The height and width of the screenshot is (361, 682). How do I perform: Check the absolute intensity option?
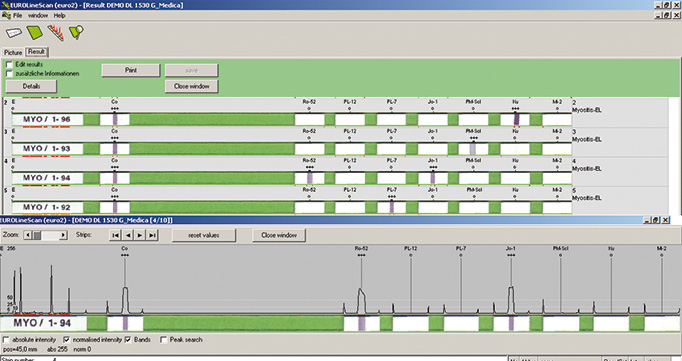point(6,340)
